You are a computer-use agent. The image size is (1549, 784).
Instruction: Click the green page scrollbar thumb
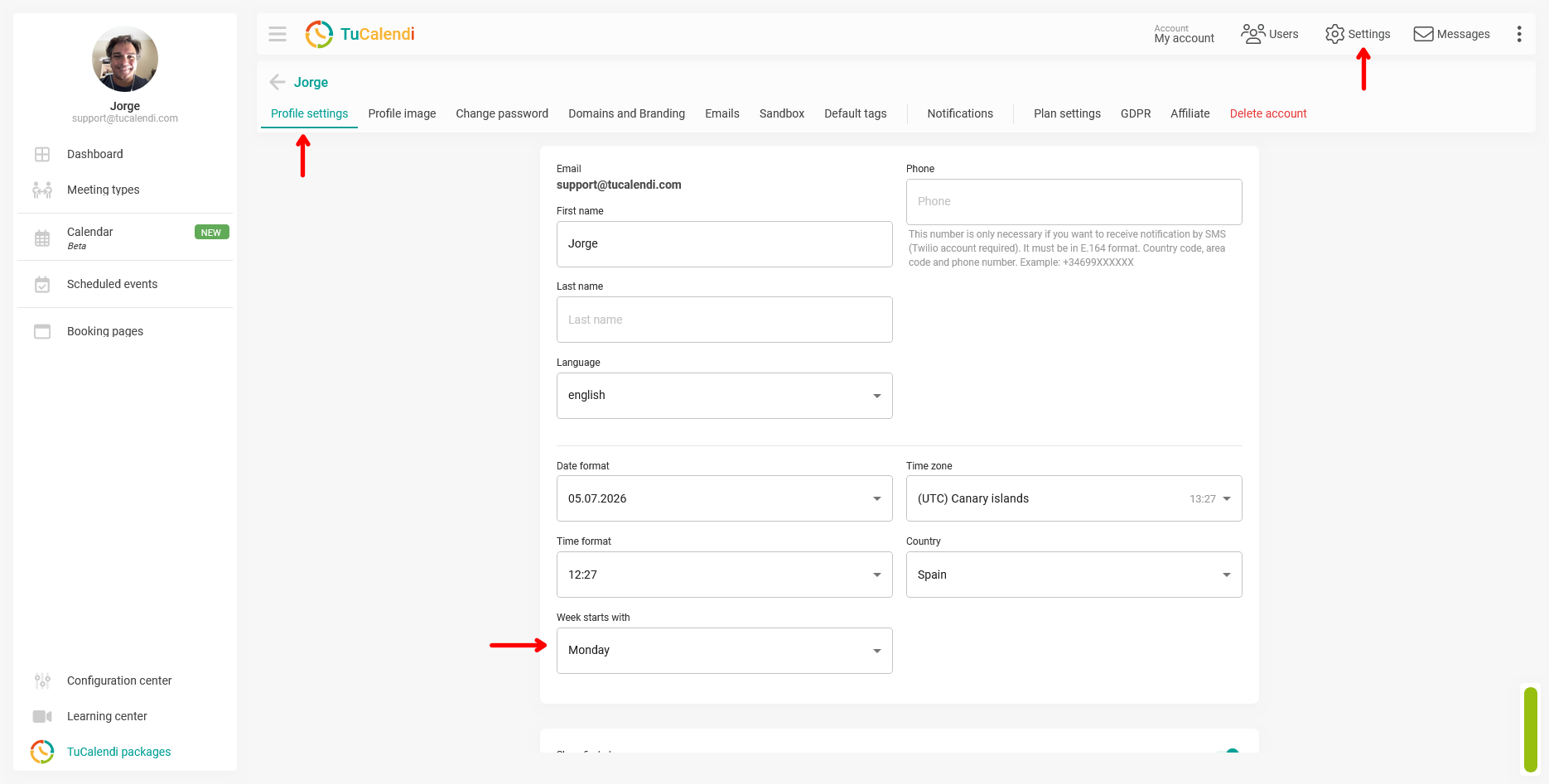pos(1531,729)
